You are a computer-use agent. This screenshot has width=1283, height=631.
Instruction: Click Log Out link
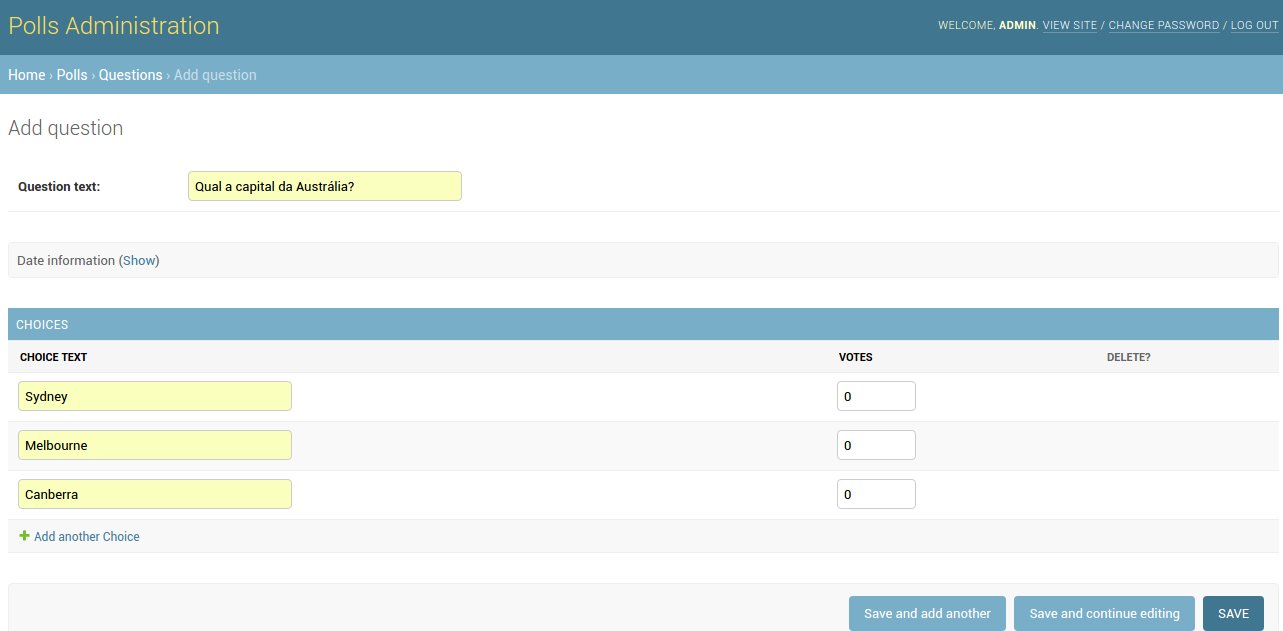(x=1255, y=25)
